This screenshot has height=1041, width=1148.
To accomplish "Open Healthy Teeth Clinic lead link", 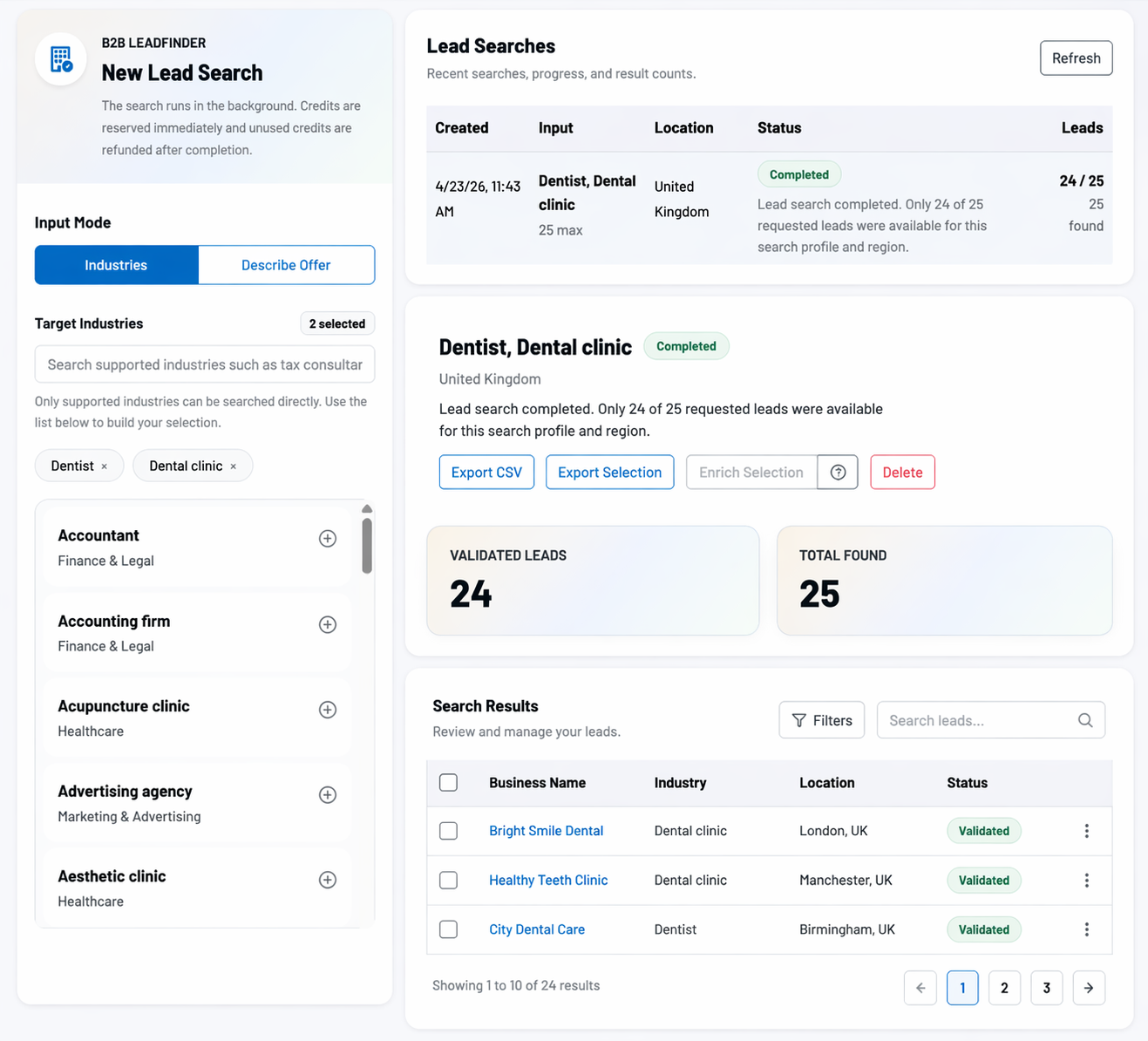I will 548,881.
